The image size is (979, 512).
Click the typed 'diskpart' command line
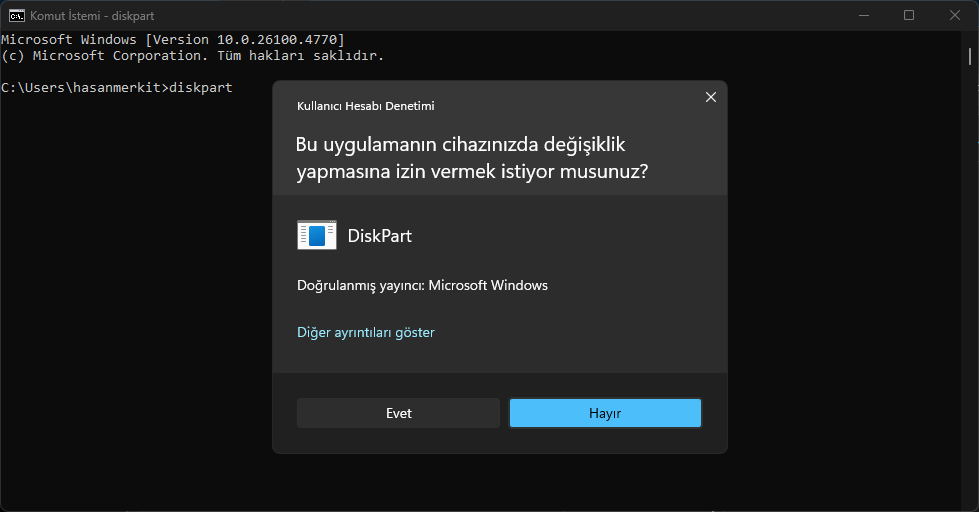pos(117,87)
